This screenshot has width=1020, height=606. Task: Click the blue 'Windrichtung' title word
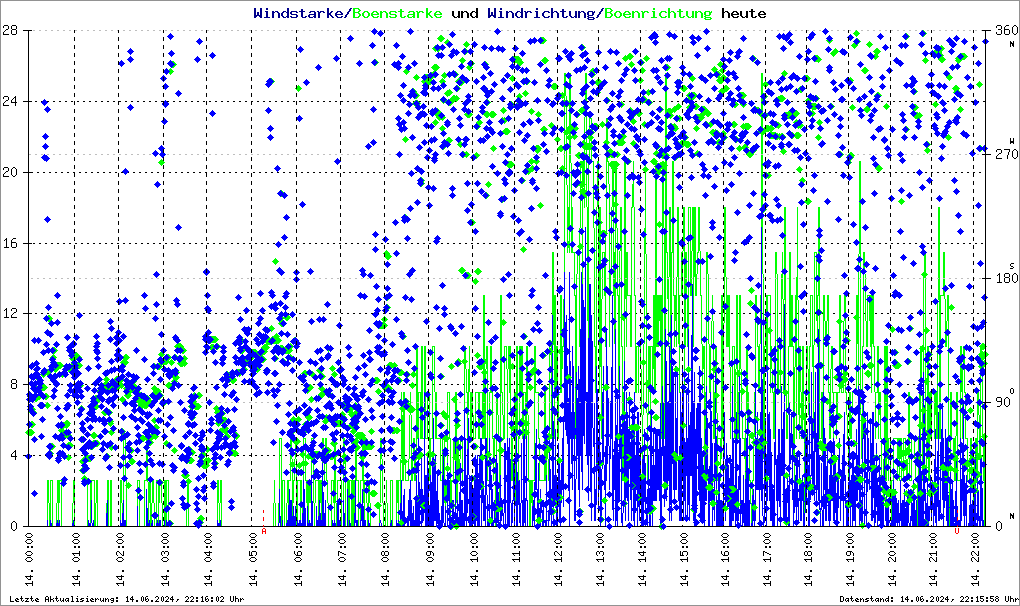coord(541,14)
